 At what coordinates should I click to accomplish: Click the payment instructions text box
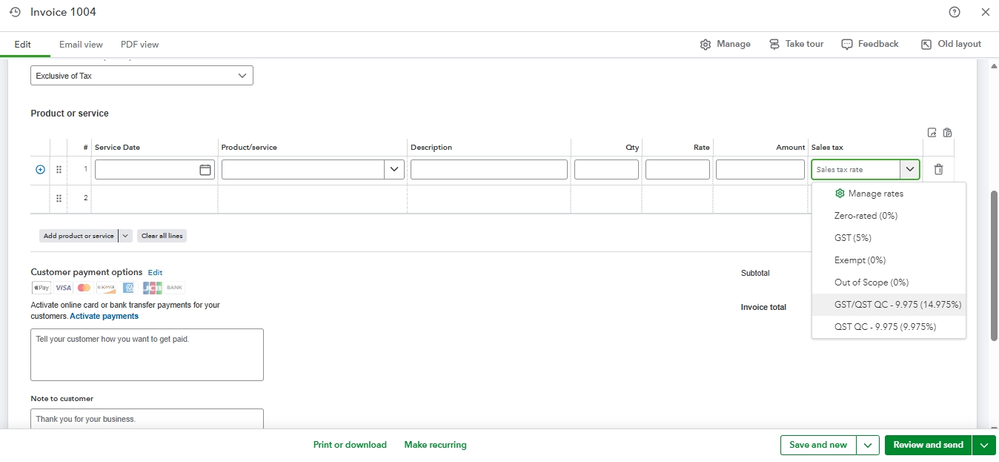147,354
